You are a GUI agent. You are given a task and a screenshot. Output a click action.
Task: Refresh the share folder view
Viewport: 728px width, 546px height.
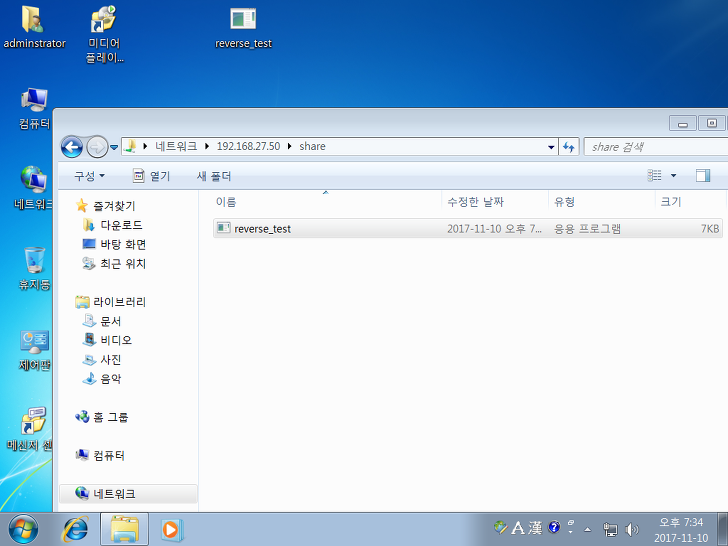[x=569, y=147]
